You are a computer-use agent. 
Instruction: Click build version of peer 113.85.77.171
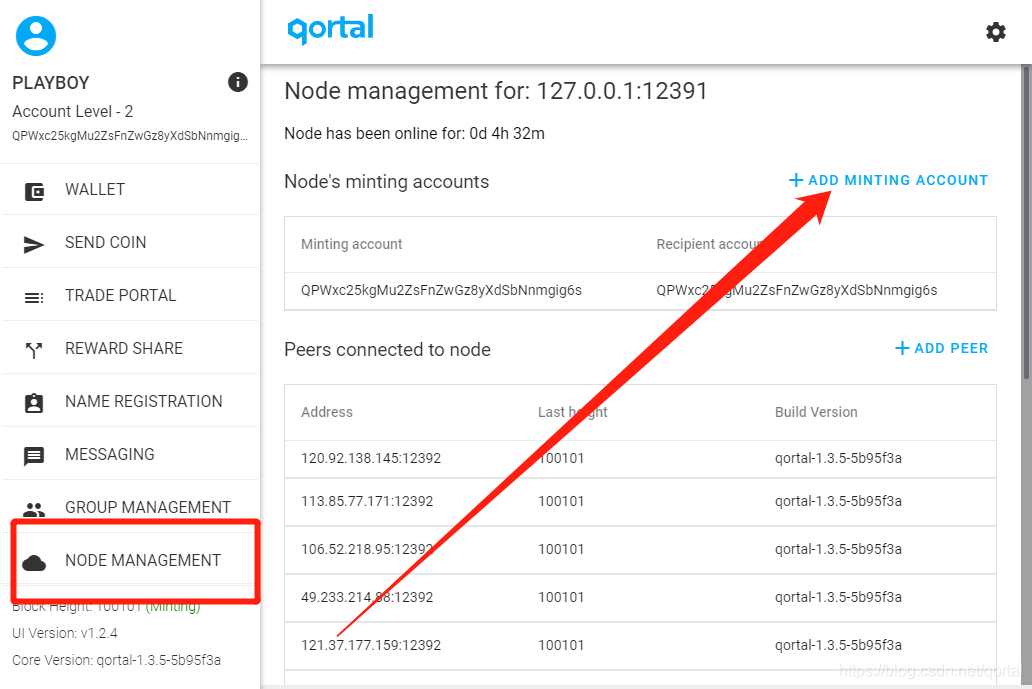pos(838,501)
